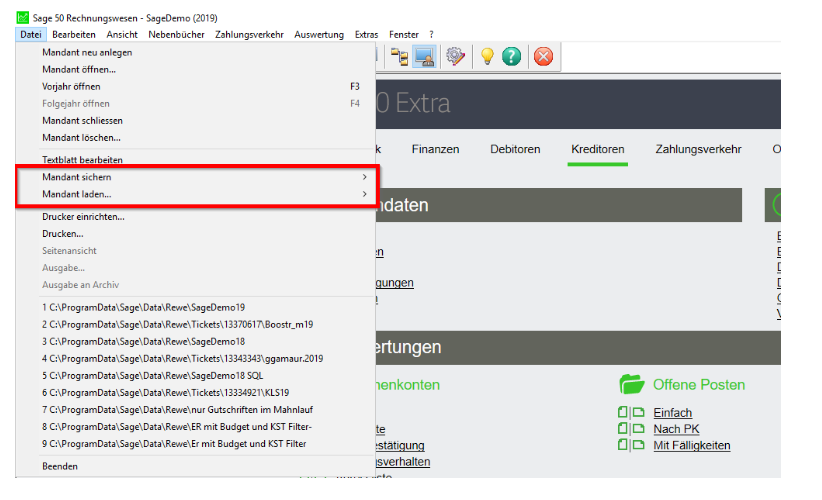Open the Fenster menu
The image size is (822, 500).
pos(404,35)
